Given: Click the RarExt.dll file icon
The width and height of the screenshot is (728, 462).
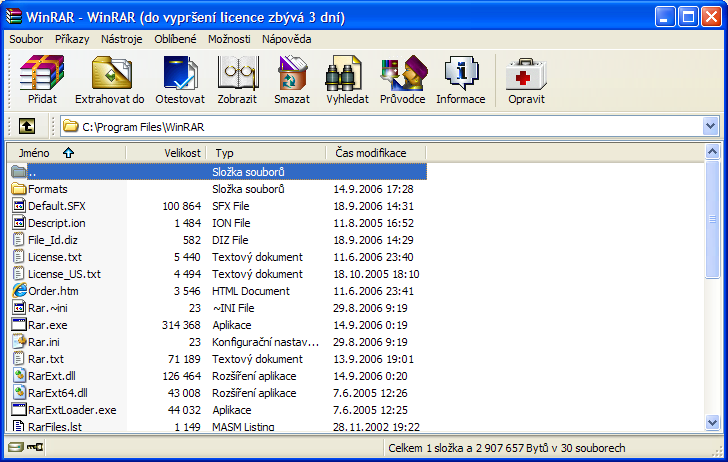Looking at the screenshot, I should pos(19,376).
